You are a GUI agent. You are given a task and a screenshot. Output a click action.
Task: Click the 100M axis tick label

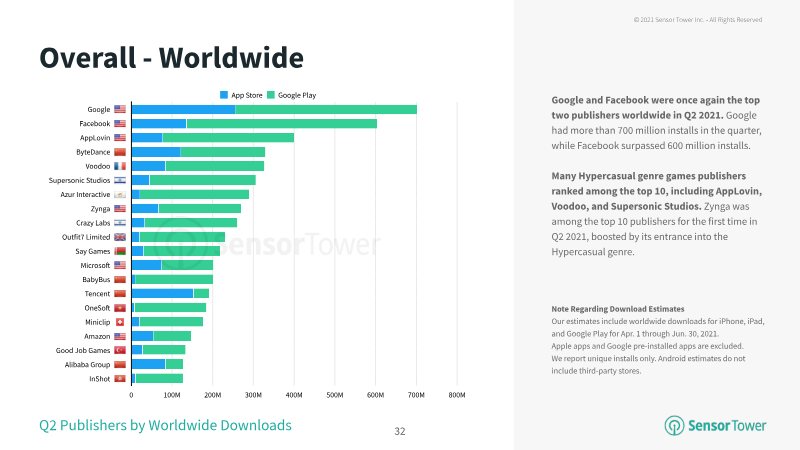coord(171,395)
